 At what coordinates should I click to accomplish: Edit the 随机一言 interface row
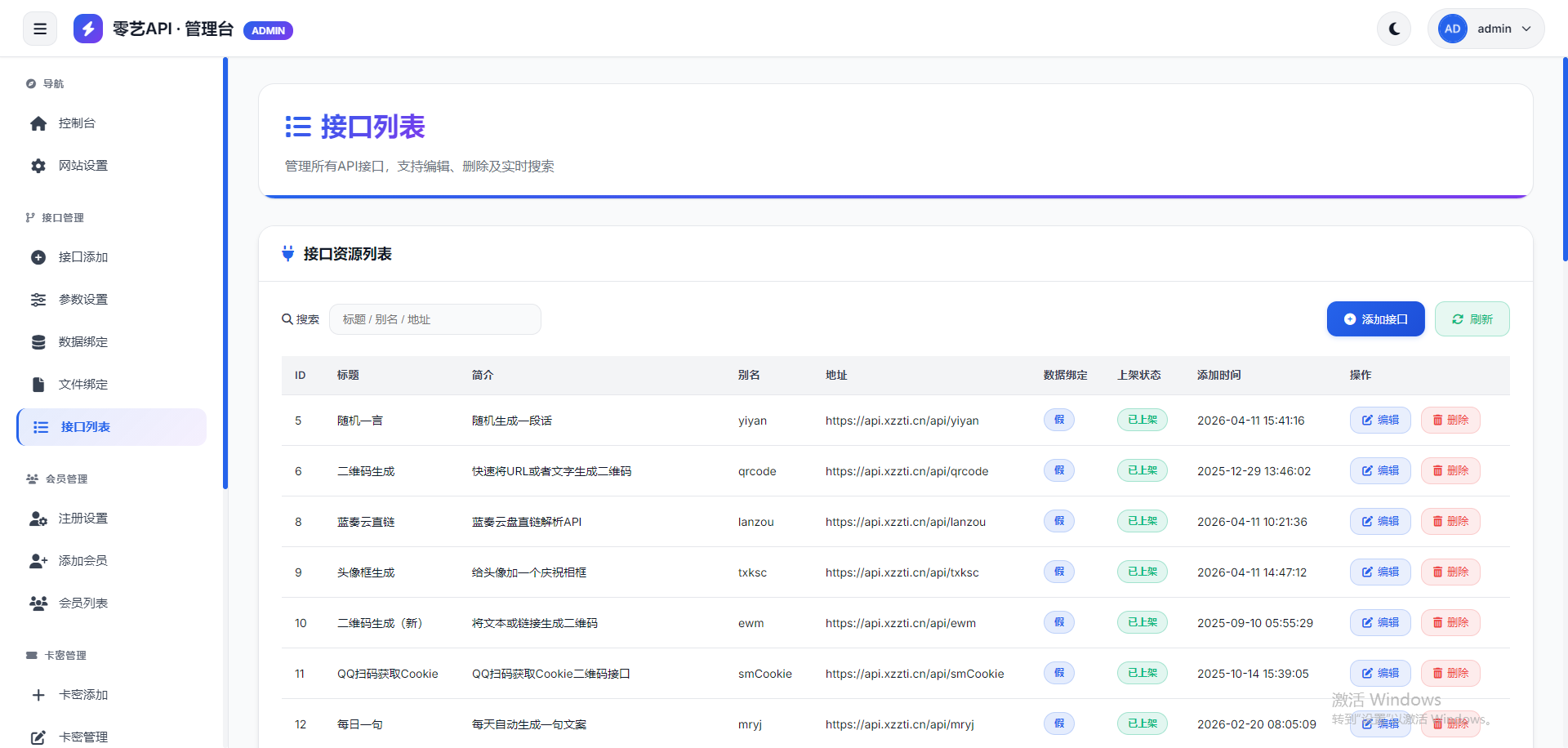(1379, 421)
